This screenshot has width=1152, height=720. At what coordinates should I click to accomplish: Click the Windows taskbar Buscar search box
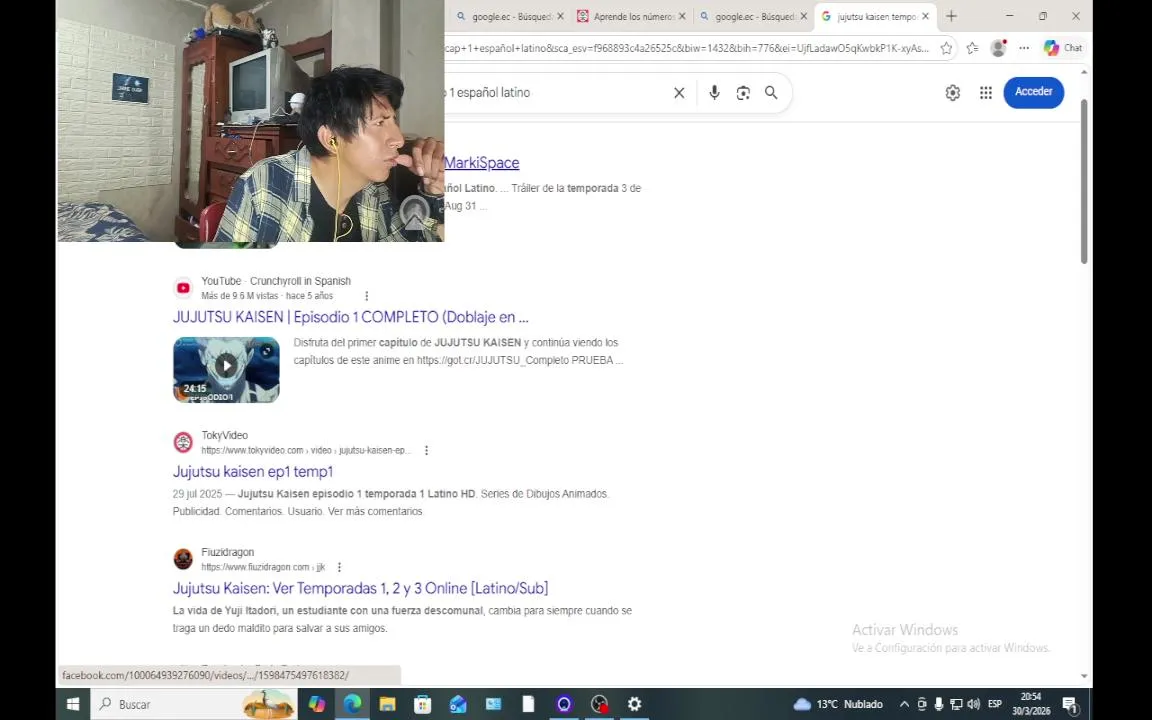(x=194, y=704)
